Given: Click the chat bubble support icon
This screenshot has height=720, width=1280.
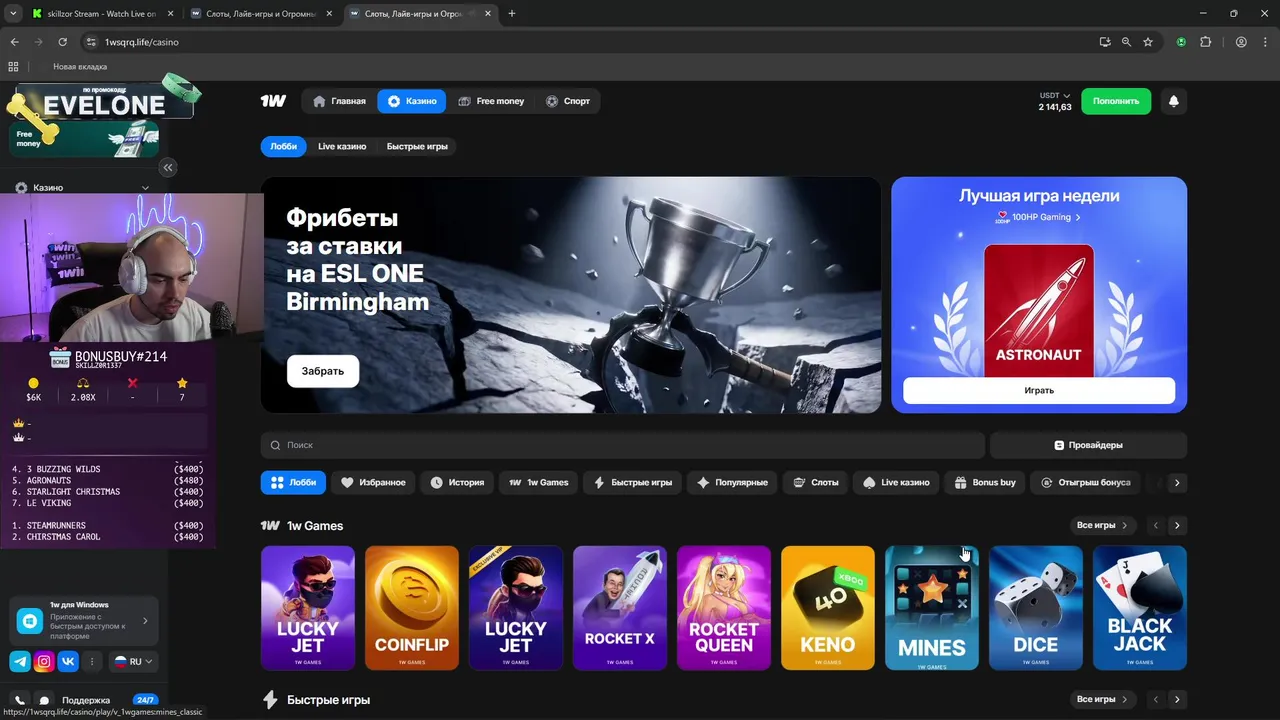Looking at the screenshot, I should 44,701.
